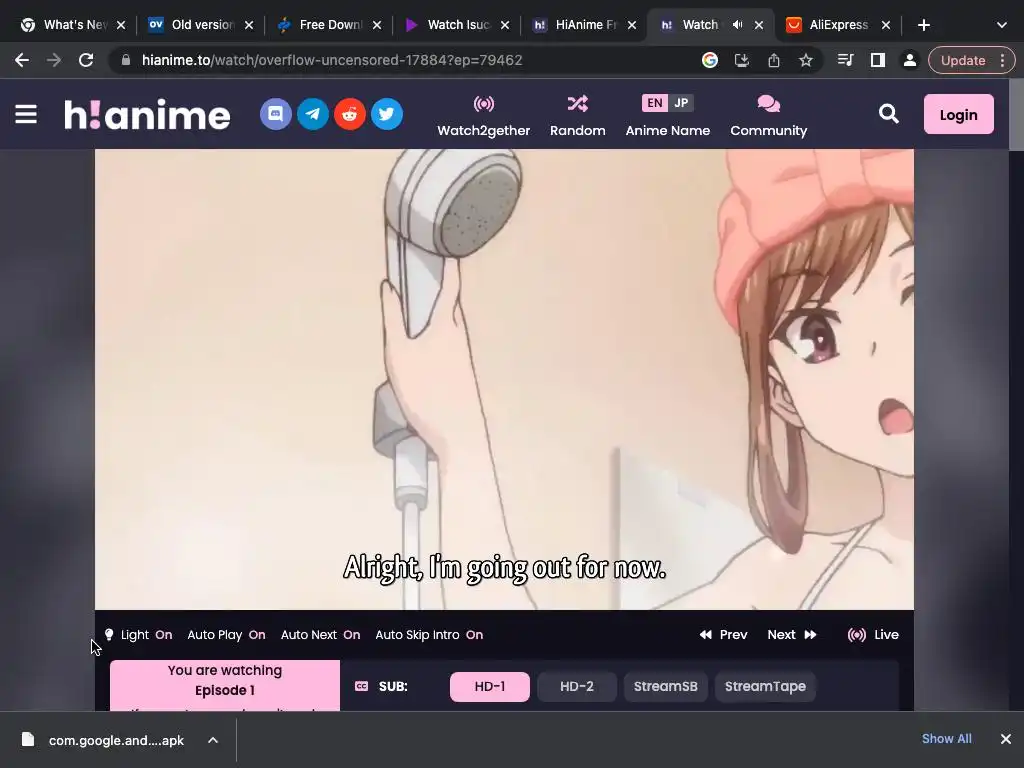
Task: Switch anime name language to JP
Action: point(681,103)
